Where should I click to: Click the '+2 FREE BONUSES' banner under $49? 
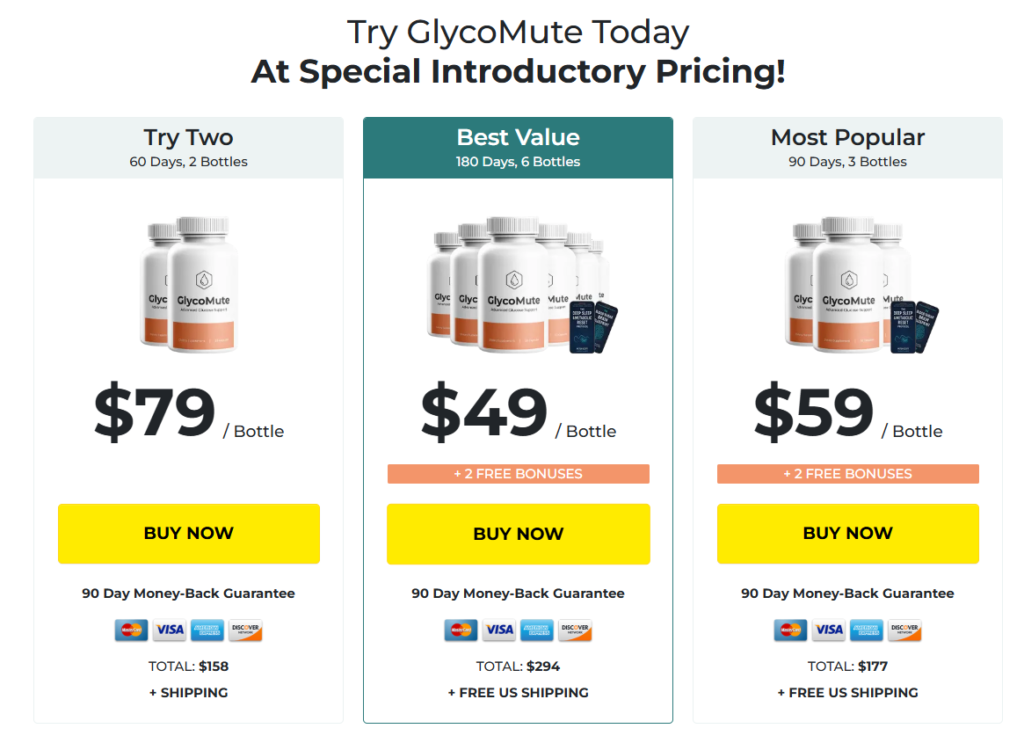[518, 473]
